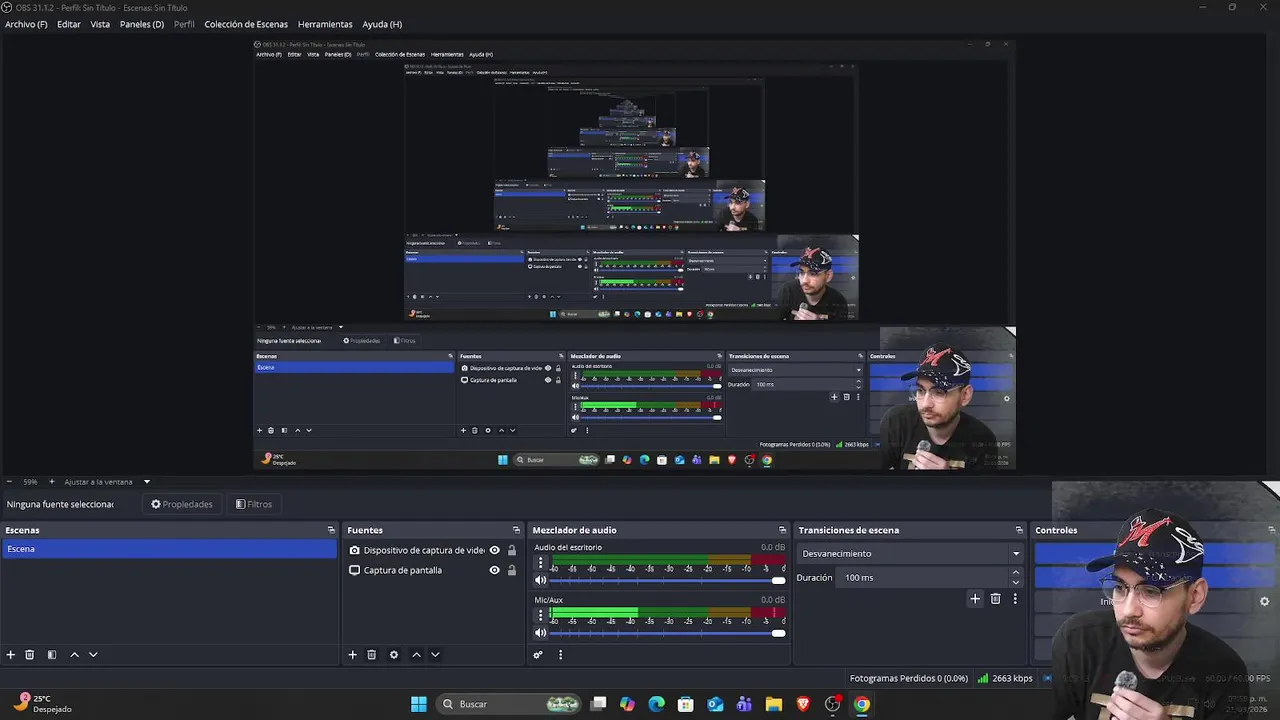Select the Escena scene row
The height and width of the screenshot is (720, 1280).
tap(169, 549)
